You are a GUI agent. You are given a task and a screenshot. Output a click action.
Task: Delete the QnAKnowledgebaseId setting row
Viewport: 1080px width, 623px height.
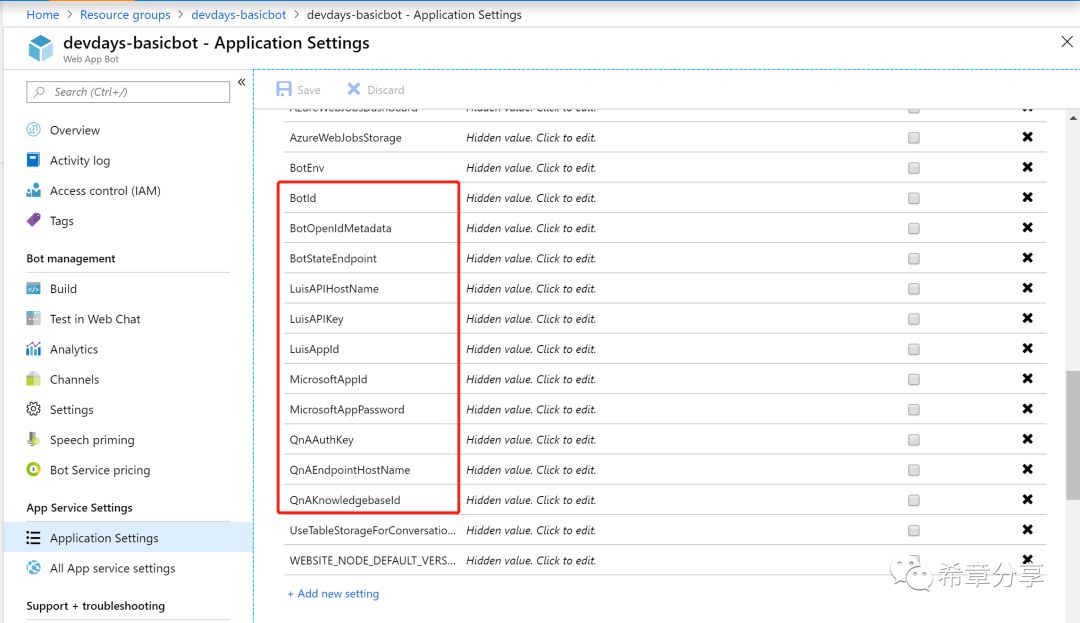point(1027,500)
